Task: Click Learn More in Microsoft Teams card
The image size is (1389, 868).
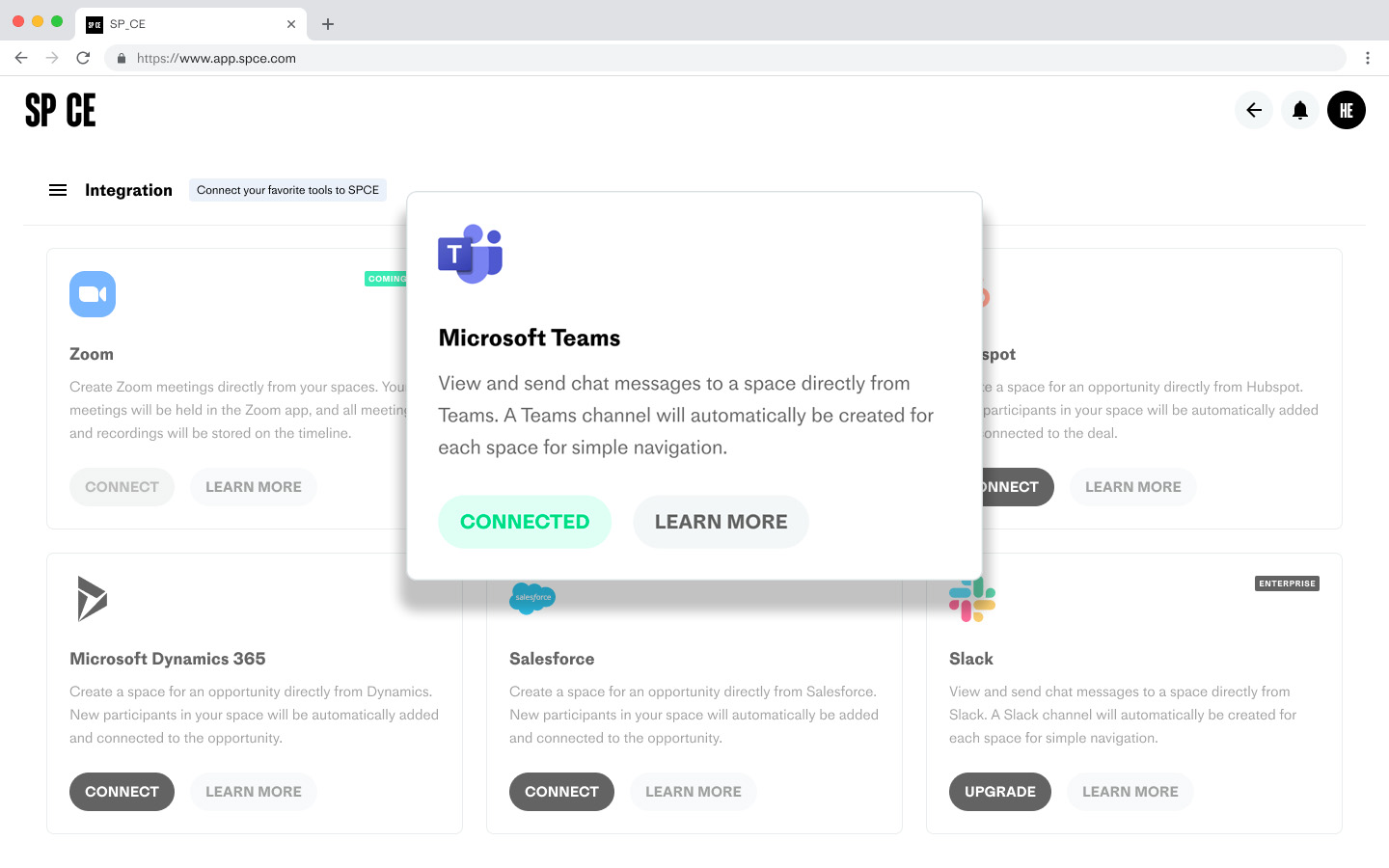Action: point(721,522)
